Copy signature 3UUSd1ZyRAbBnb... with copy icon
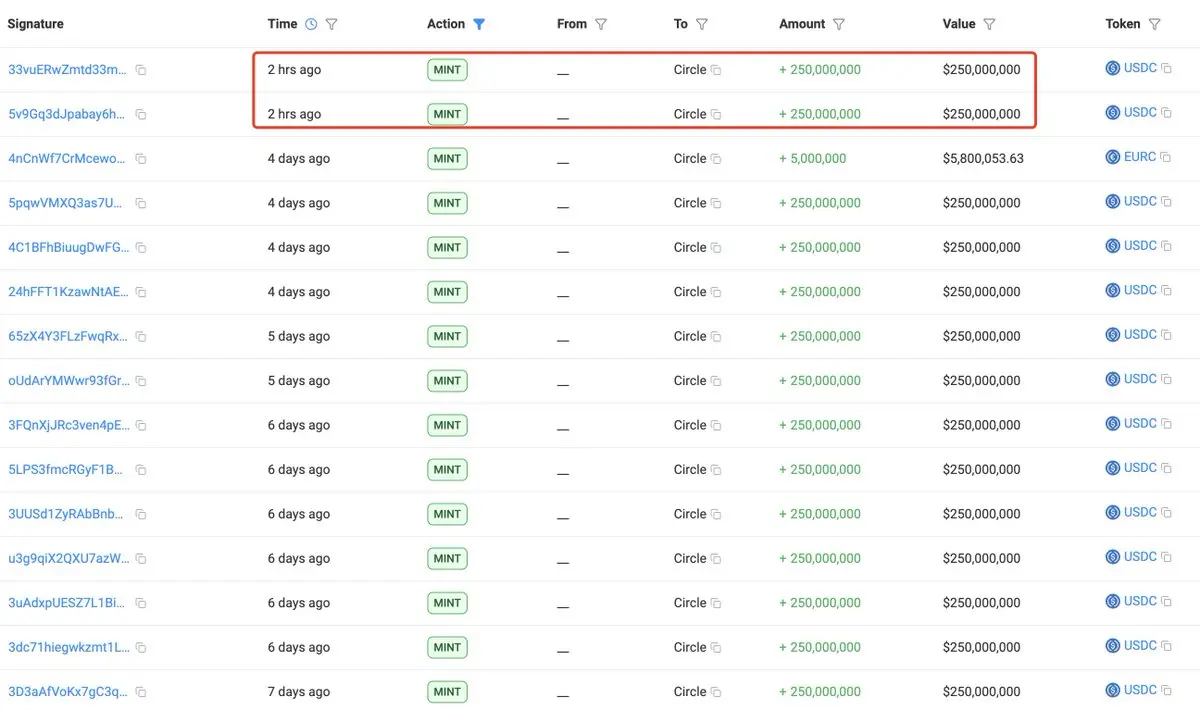This screenshot has height=710, width=1200. coord(141,515)
